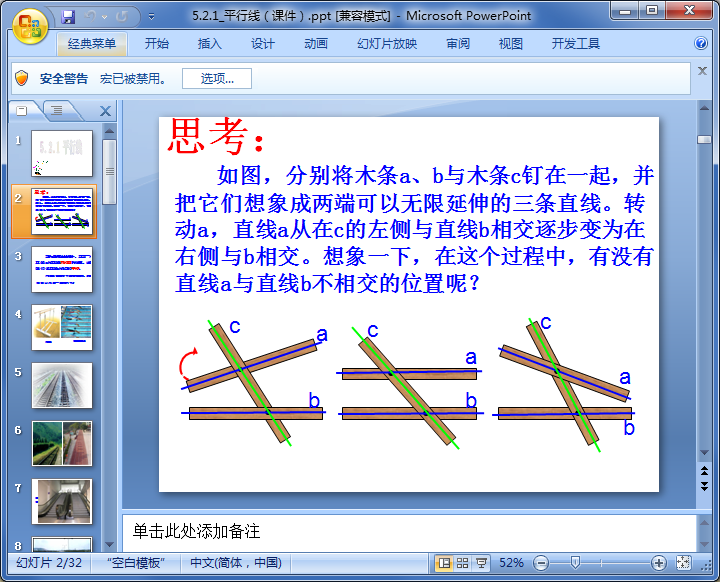Image resolution: width=720 pixels, height=582 pixels.
Task: Click the blue paragraph text on slide
Action: [x=414, y=230]
